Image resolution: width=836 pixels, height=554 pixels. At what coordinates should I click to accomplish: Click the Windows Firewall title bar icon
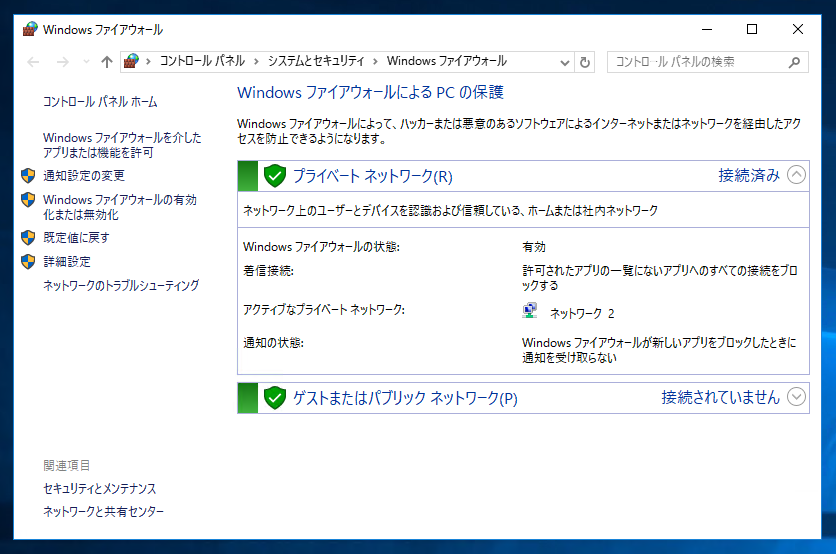(30, 29)
